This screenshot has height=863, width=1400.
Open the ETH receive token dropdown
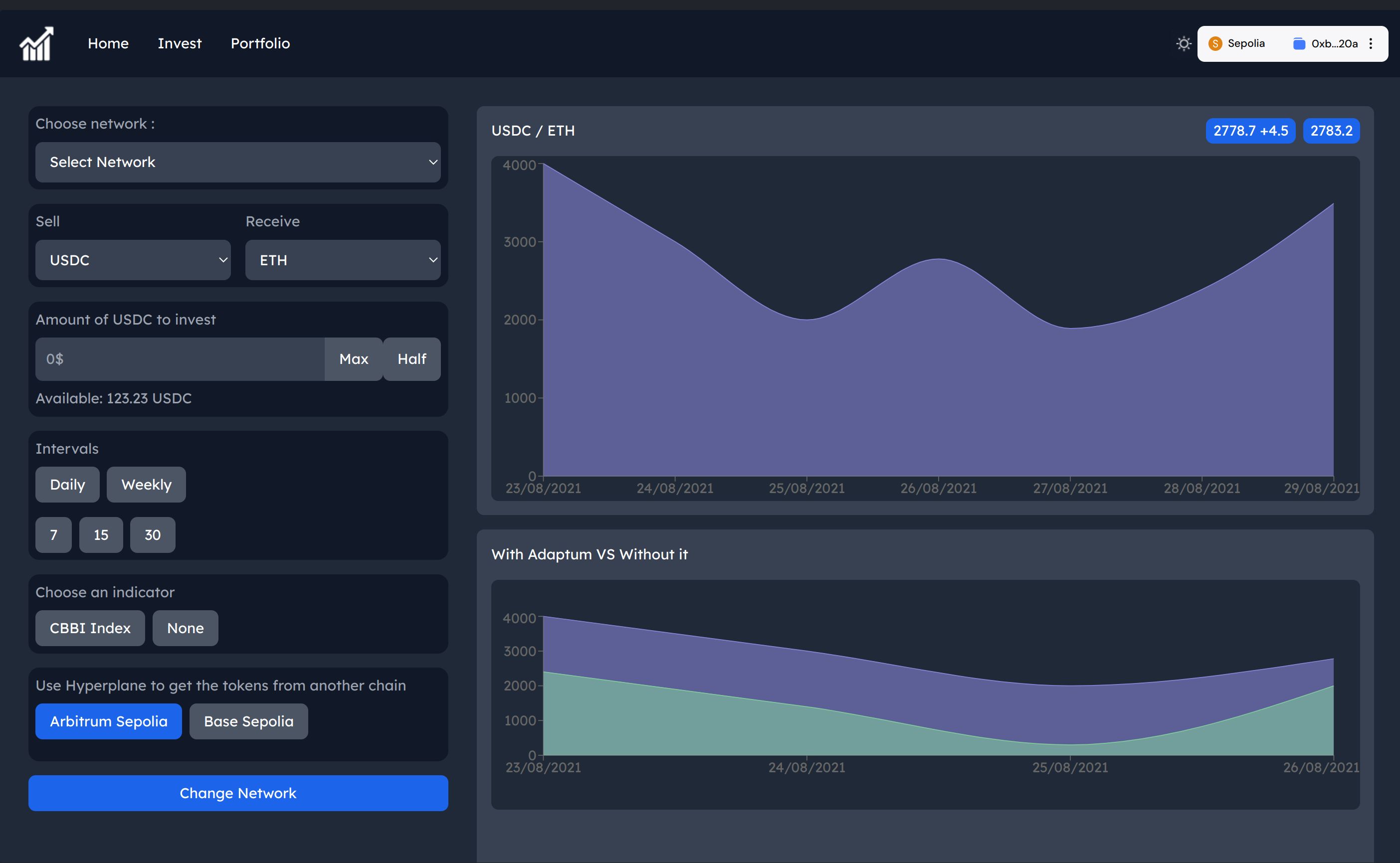click(343, 260)
